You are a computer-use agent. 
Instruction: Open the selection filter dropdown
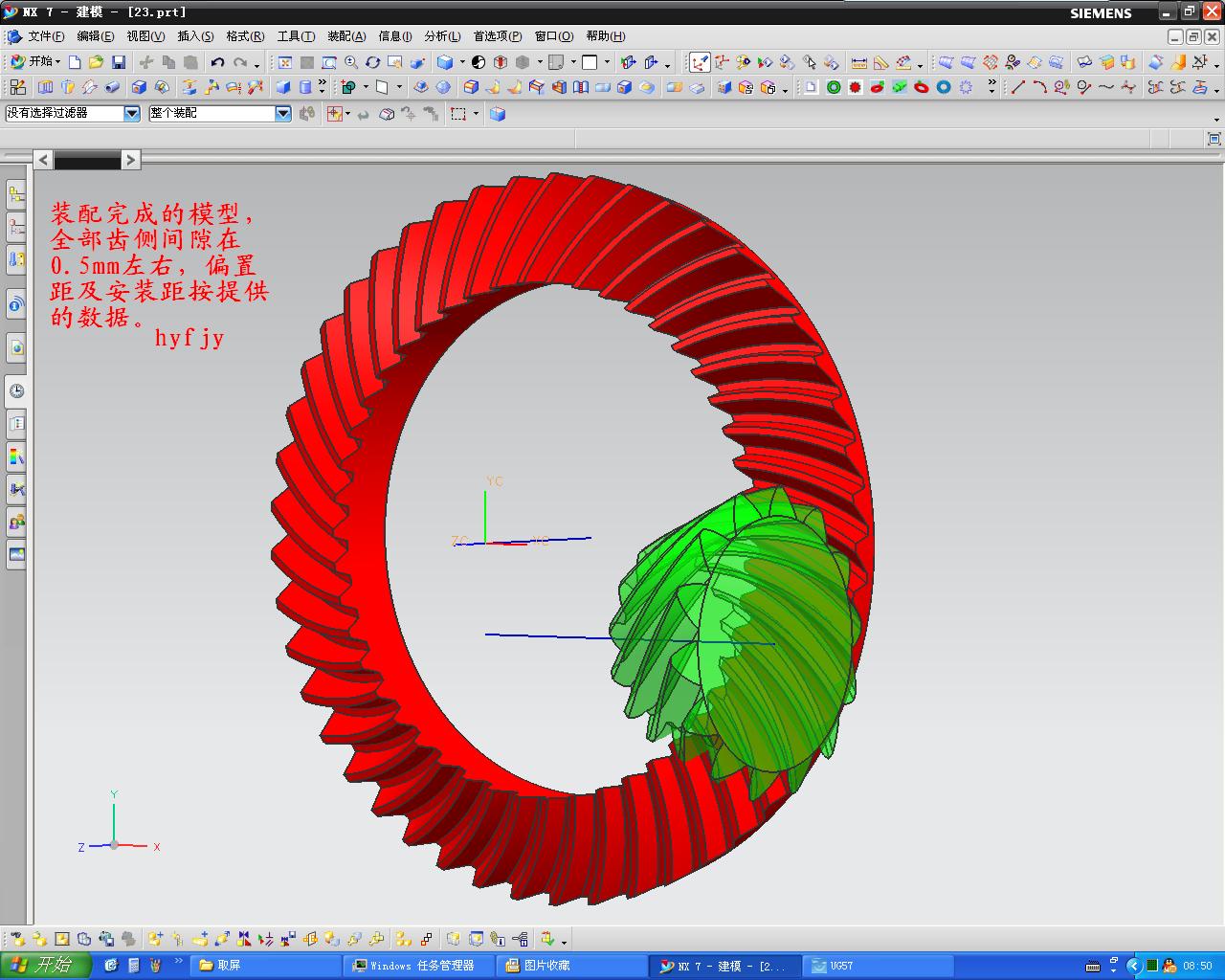132,113
